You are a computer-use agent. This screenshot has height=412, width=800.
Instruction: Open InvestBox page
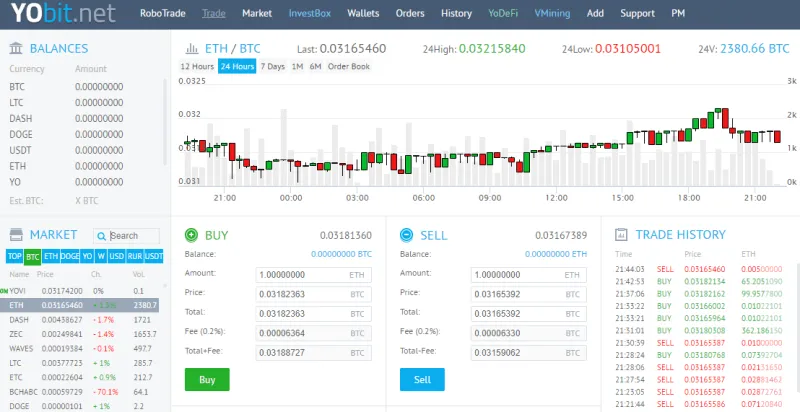[310, 13]
